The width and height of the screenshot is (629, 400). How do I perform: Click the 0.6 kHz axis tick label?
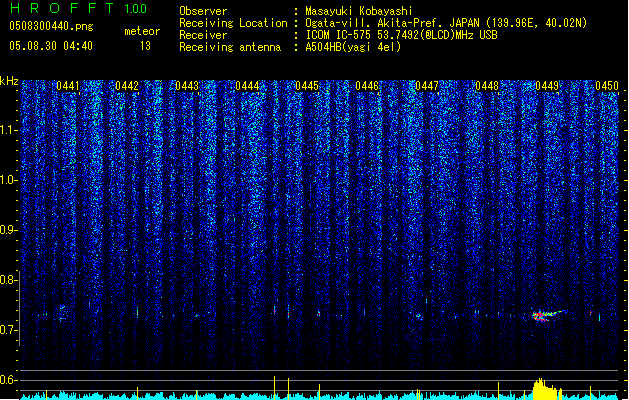click(8, 380)
